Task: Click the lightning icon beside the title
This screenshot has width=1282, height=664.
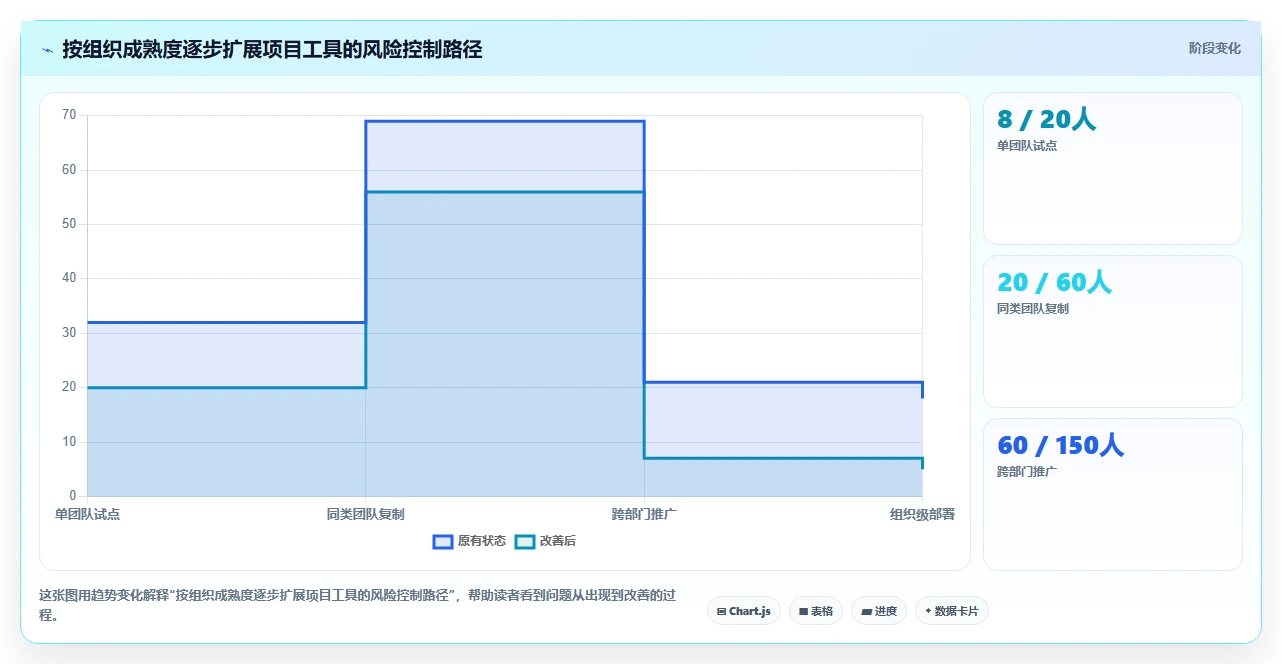Action: pos(47,49)
